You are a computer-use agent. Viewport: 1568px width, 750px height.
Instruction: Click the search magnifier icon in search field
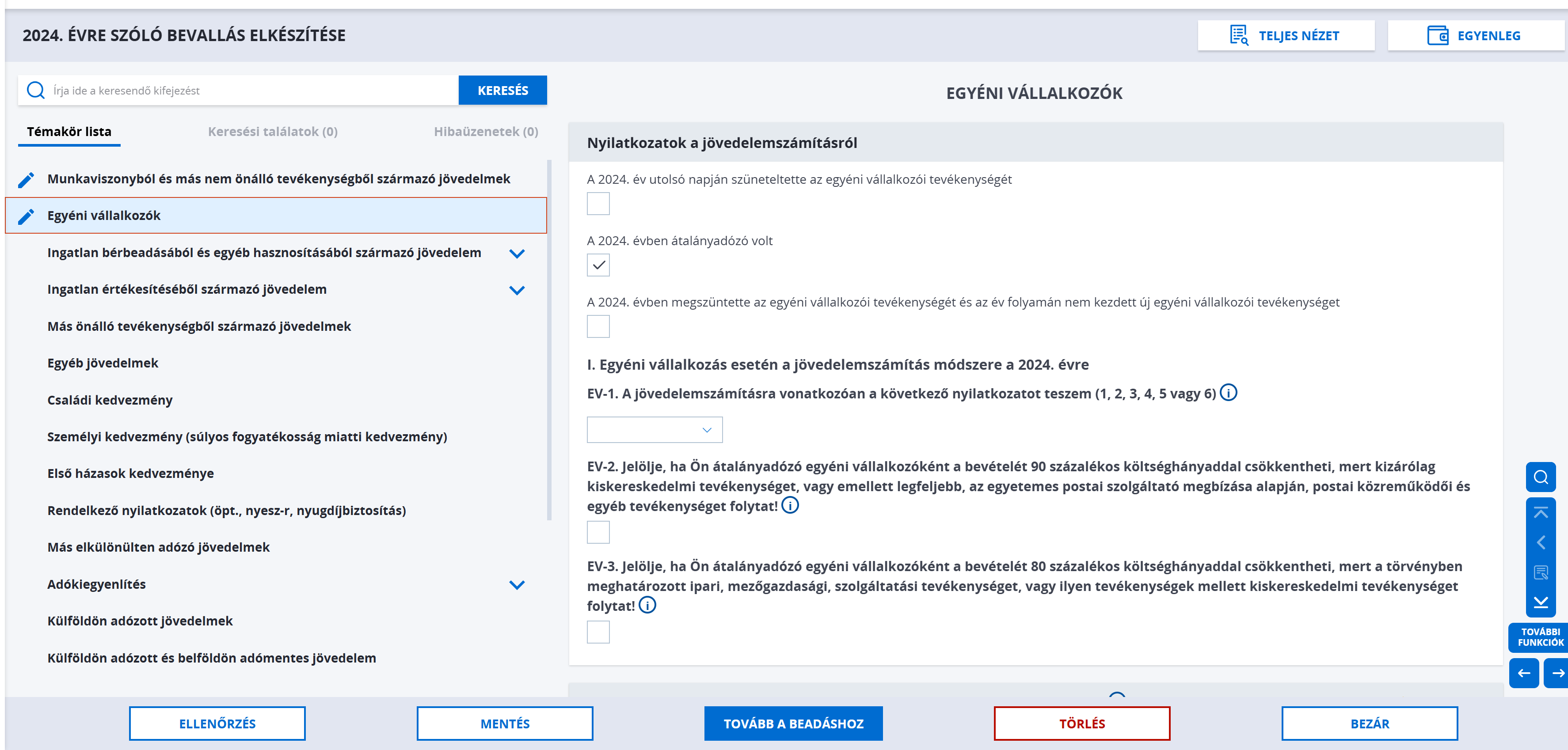(x=36, y=90)
